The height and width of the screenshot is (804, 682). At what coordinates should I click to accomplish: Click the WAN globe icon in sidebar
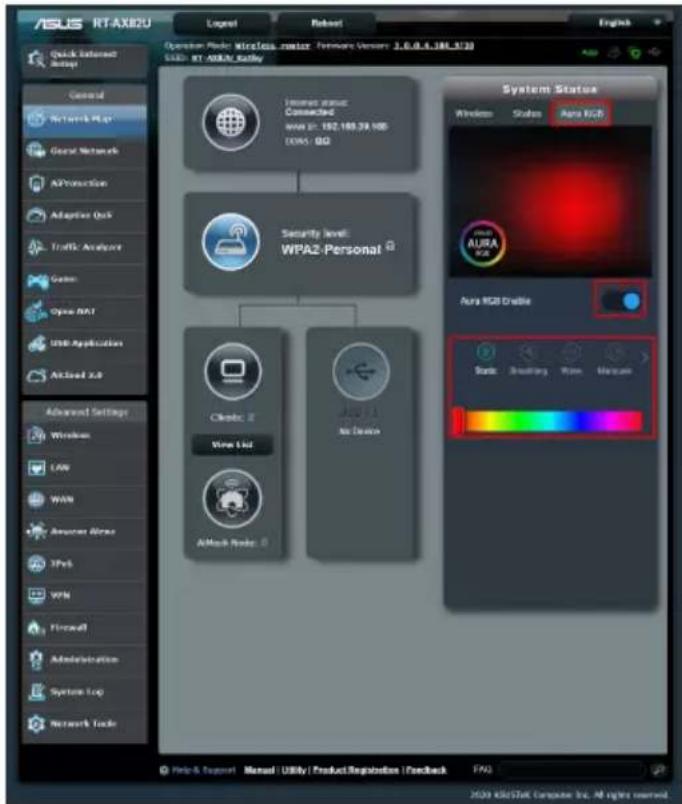tap(36, 499)
